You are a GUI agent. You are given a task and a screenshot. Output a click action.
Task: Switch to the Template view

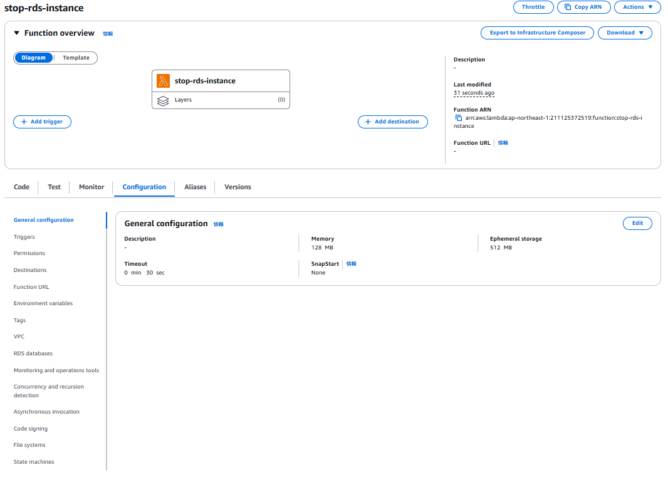click(76, 58)
